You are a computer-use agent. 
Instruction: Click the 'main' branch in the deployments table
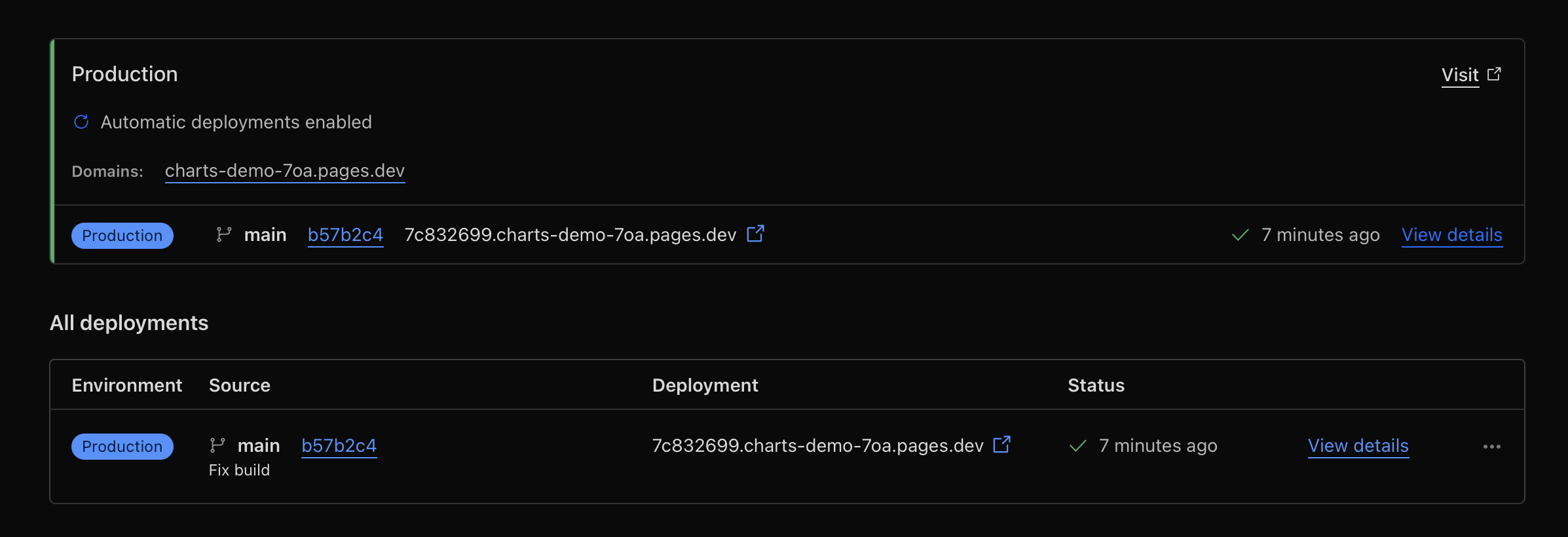259,445
